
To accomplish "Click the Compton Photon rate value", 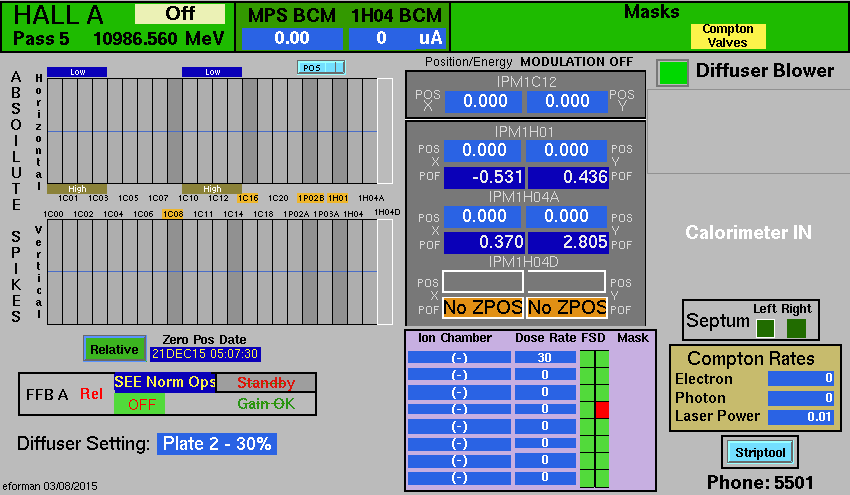I will pos(801,398).
